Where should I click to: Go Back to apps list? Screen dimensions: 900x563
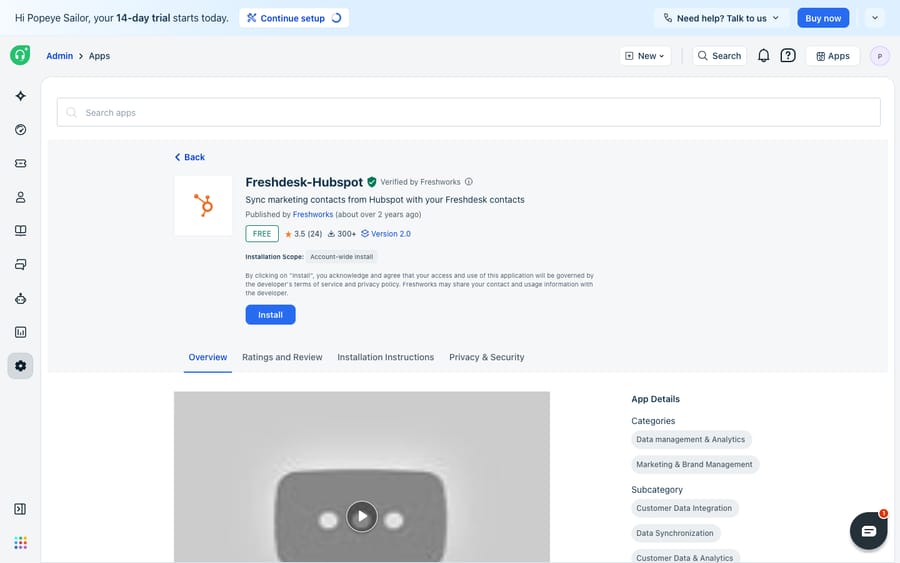[x=190, y=157]
